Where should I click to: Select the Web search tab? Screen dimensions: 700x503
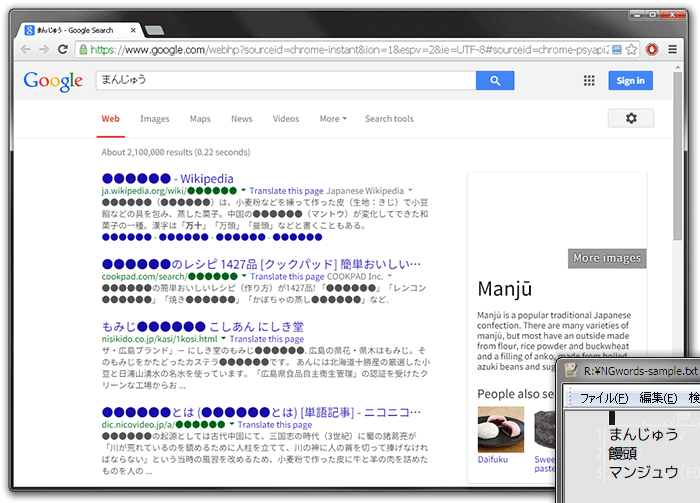tap(110, 119)
